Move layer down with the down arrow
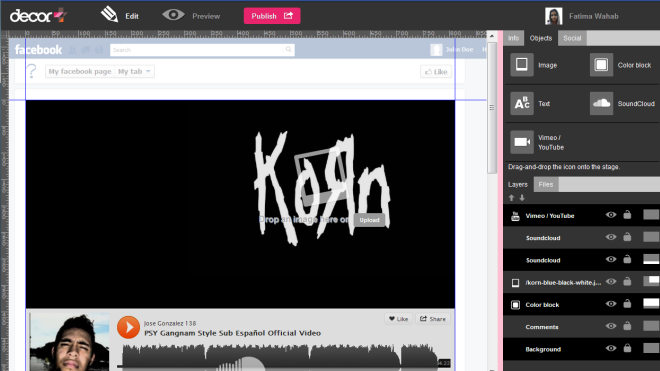 point(522,198)
